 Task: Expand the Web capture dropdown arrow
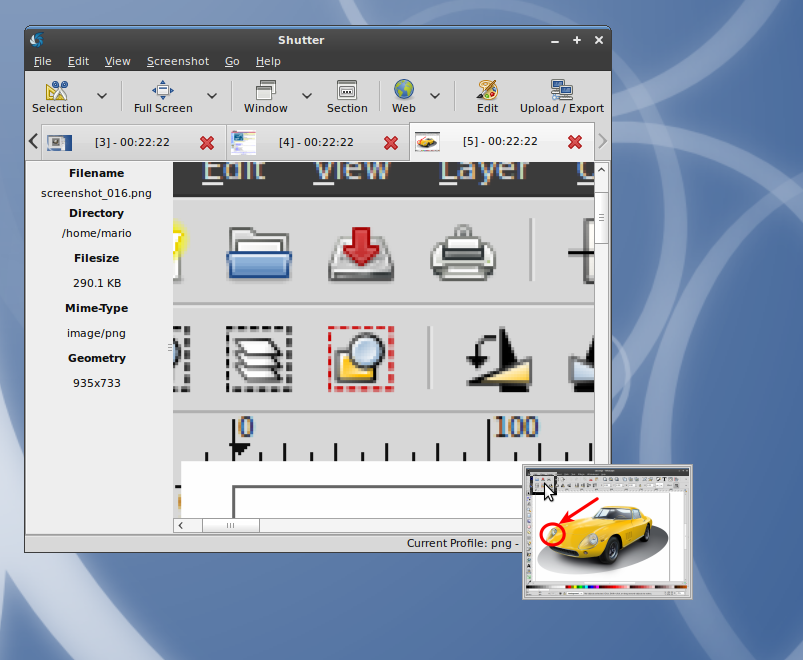point(435,96)
